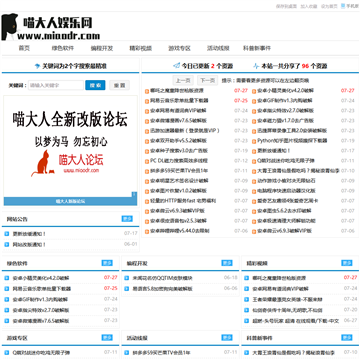Viewport: 360px width, 360px height.
Task: Click blue icon beside 安卓指尖特效v2.7.0 in 绿色软件
Action: tap(7, 310)
